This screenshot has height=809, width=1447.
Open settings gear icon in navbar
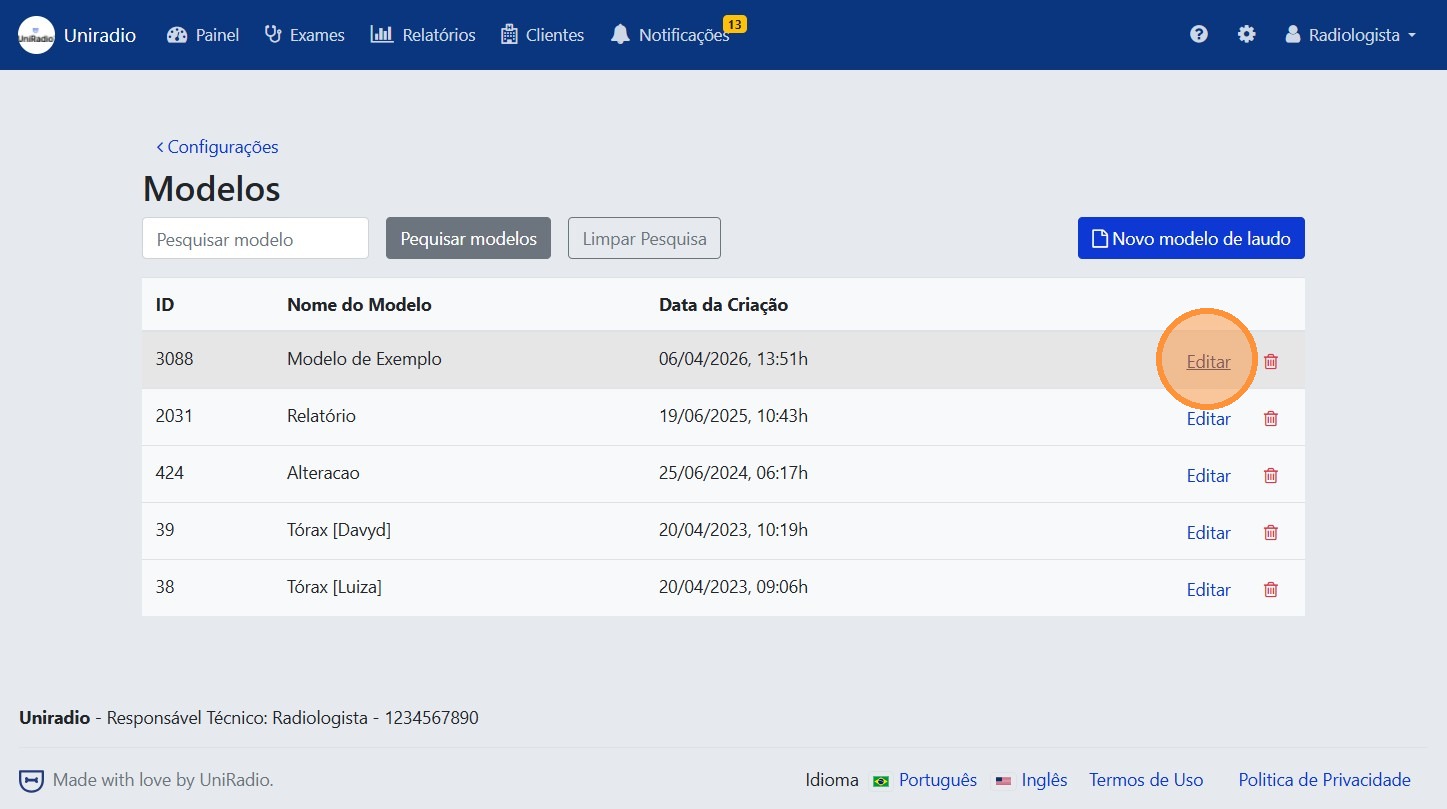coord(1246,35)
